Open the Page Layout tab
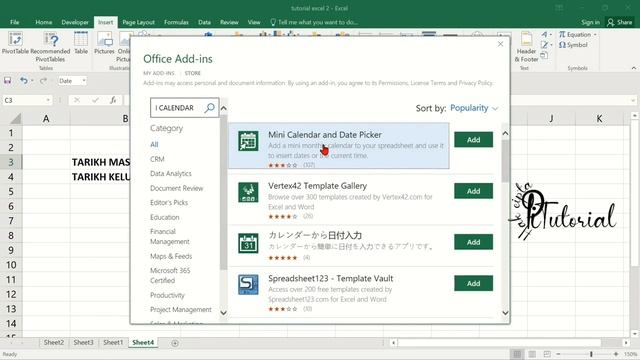The image size is (640, 360). (x=138, y=22)
